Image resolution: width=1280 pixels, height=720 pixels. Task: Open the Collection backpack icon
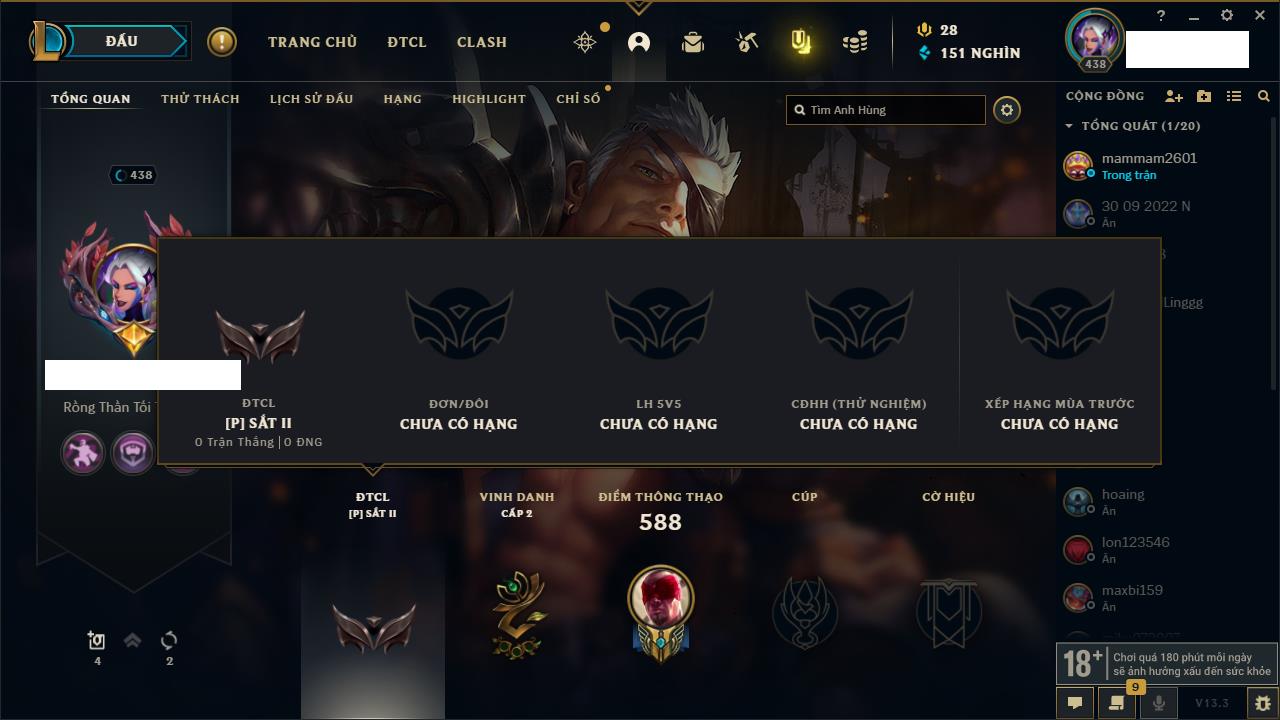(x=693, y=42)
